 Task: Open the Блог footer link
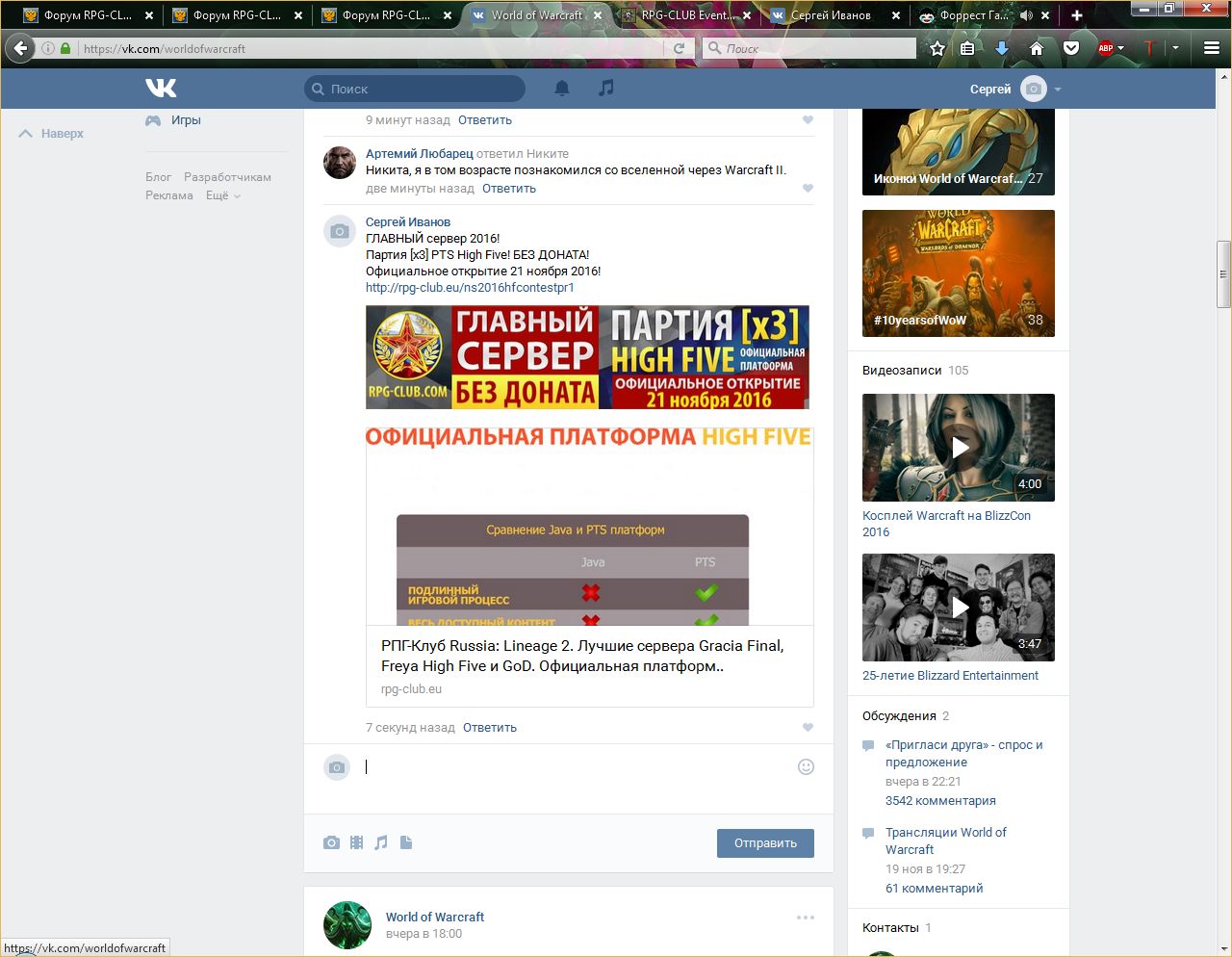click(158, 177)
